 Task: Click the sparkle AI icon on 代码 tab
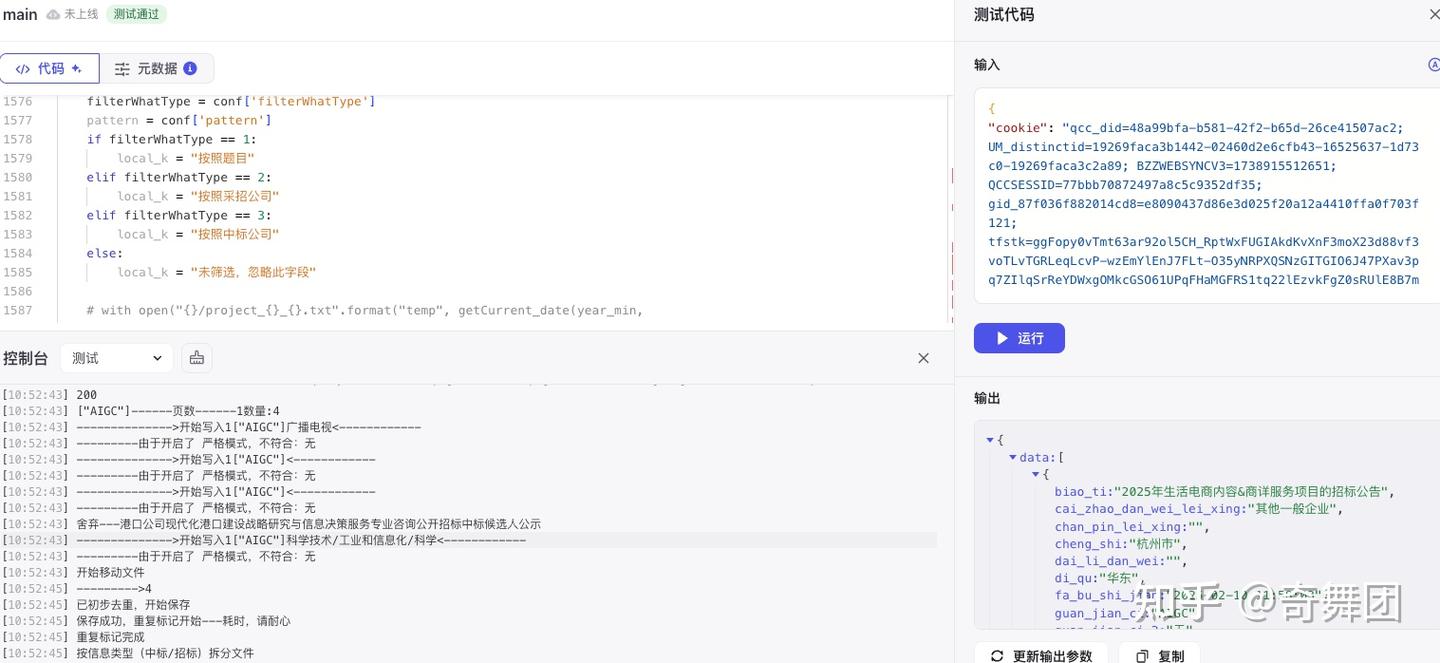click(x=77, y=68)
